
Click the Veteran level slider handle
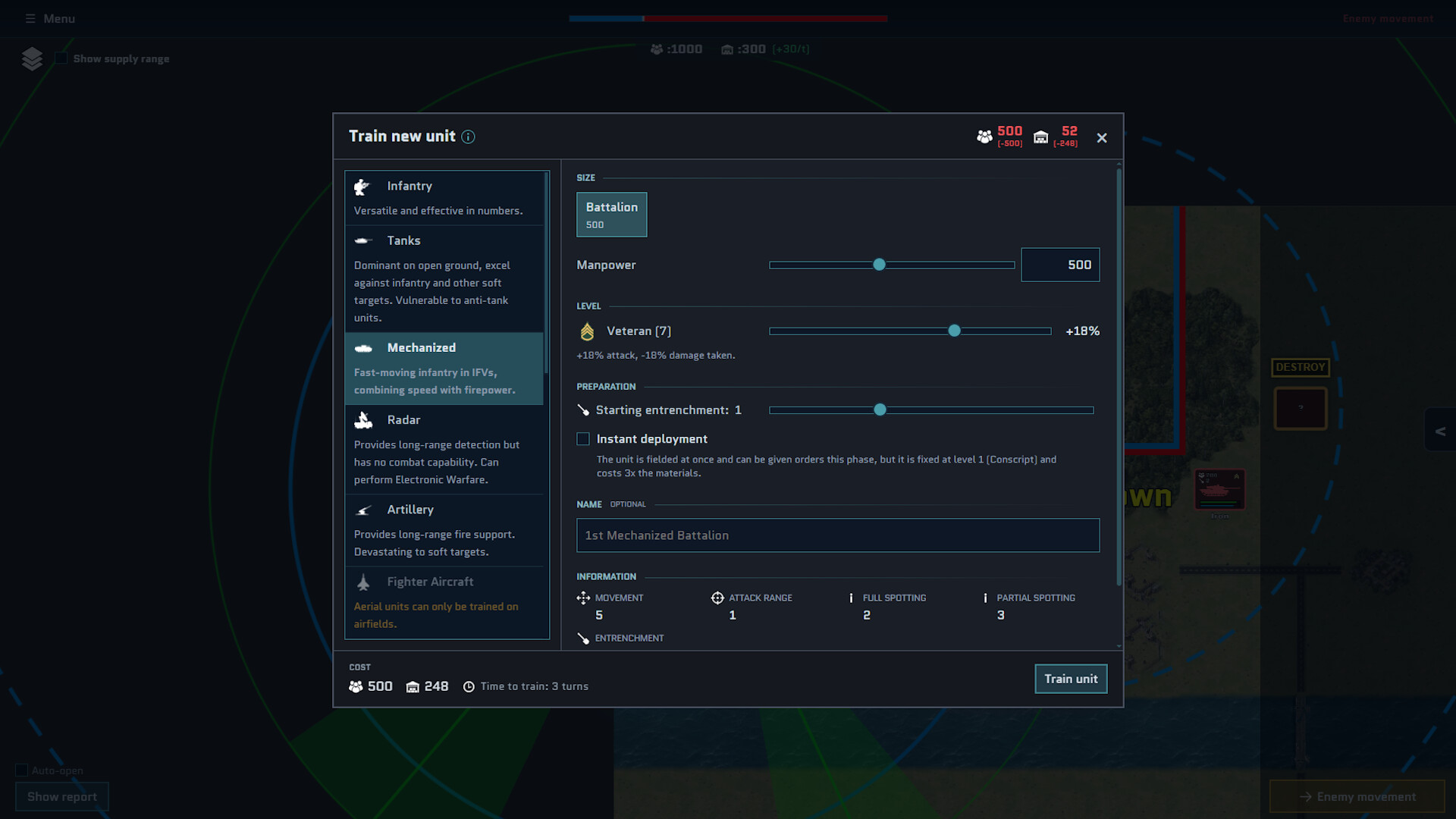[x=954, y=331]
